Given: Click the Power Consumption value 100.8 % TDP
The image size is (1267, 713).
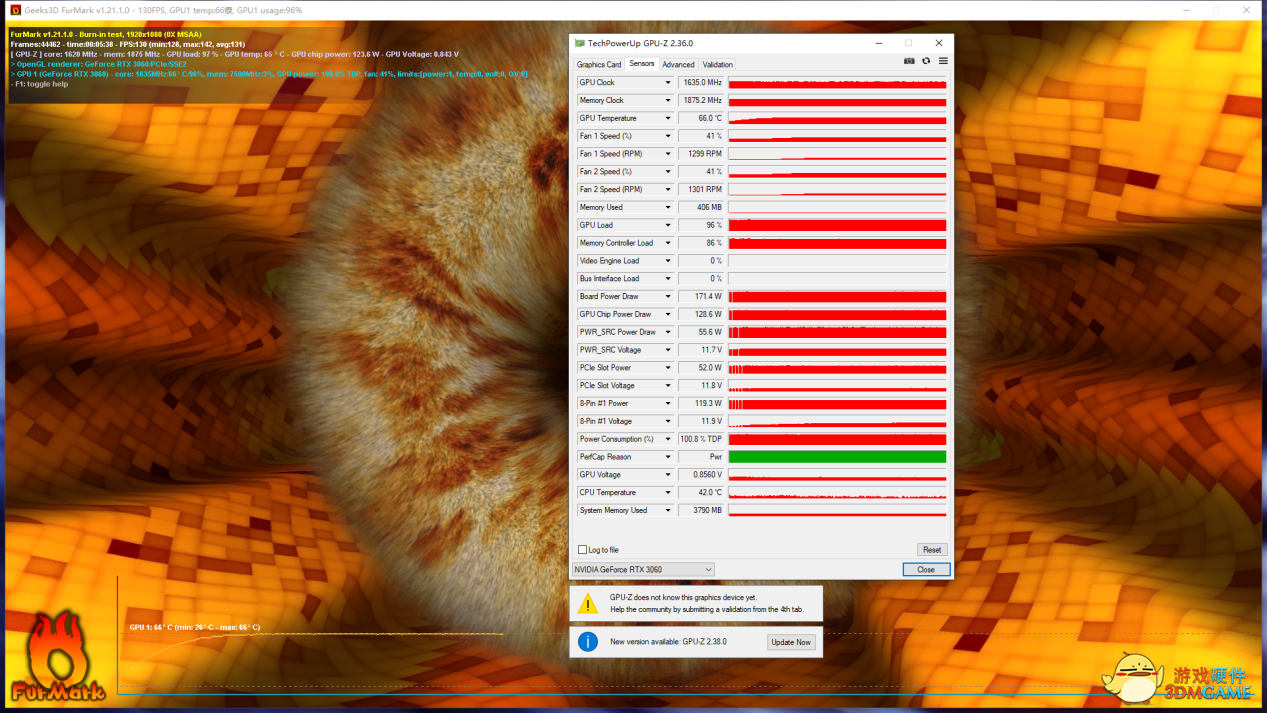Looking at the screenshot, I should (701, 439).
